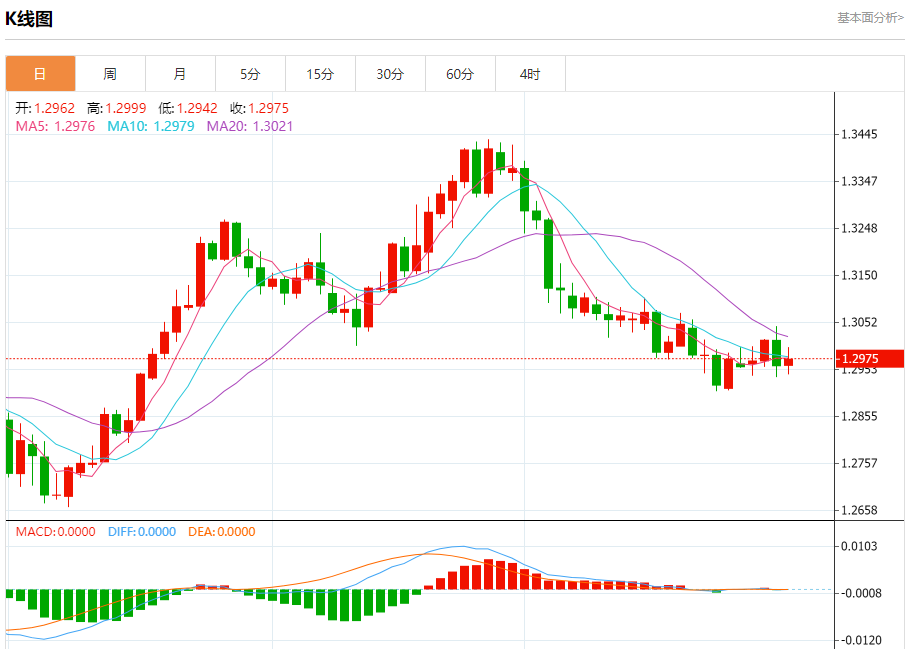Viewport: 908px width, 649px height.
Task: Open the 5分 timeframe tab
Action: point(250,74)
